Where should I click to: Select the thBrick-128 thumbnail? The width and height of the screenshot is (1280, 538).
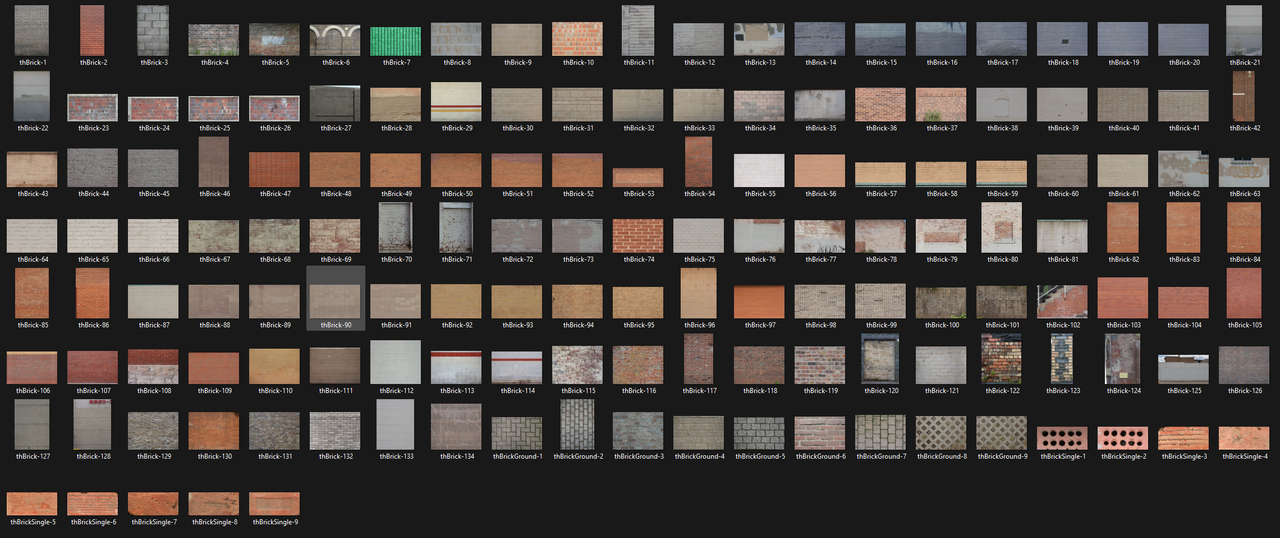click(92, 425)
